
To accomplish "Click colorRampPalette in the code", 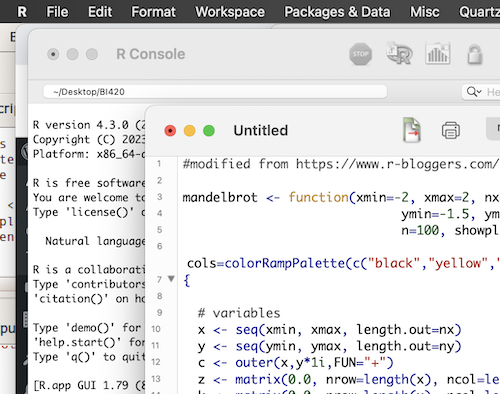I will [x=284, y=263].
